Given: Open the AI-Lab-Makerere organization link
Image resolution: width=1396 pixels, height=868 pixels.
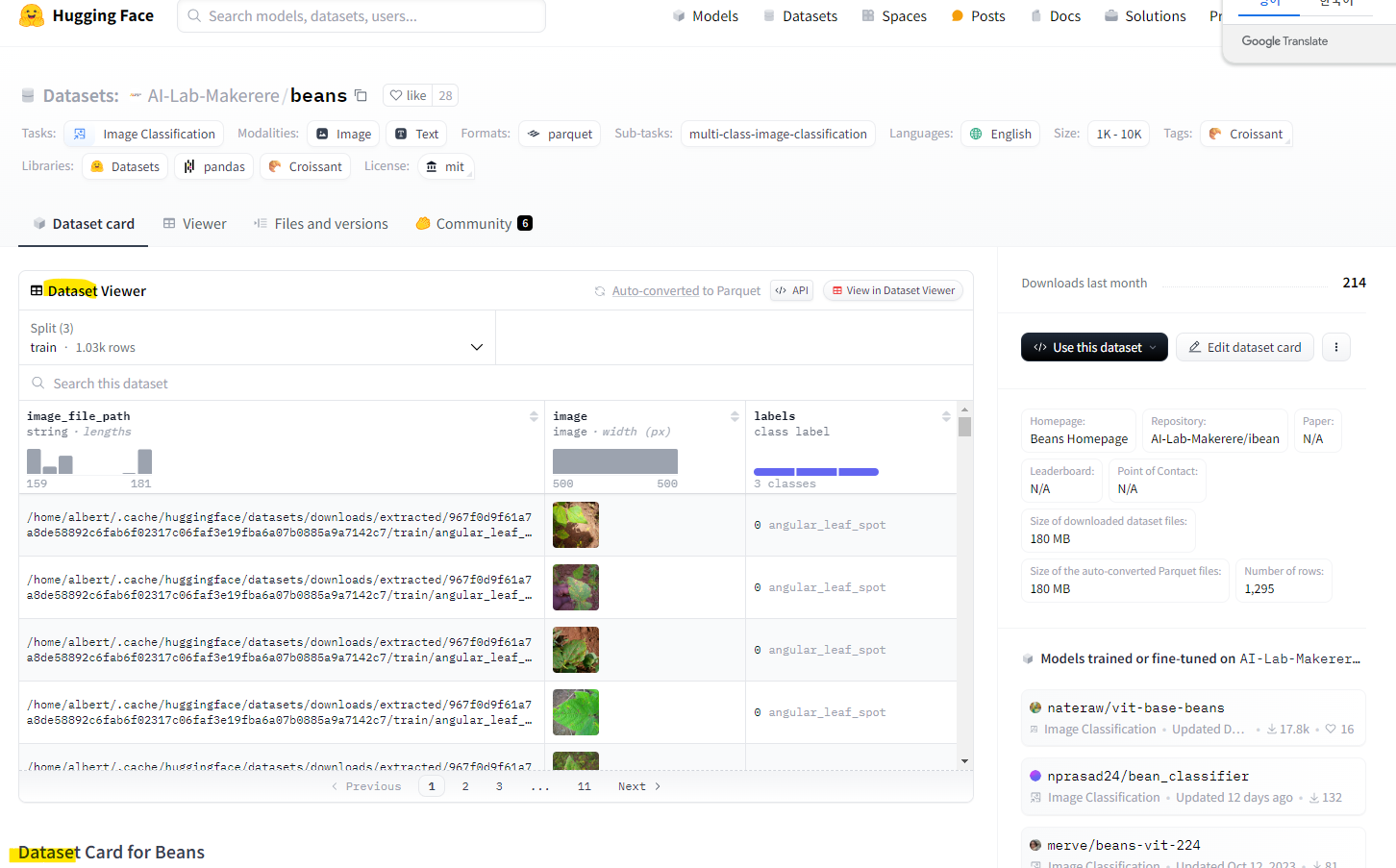Looking at the screenshot, I should (213, 95).
